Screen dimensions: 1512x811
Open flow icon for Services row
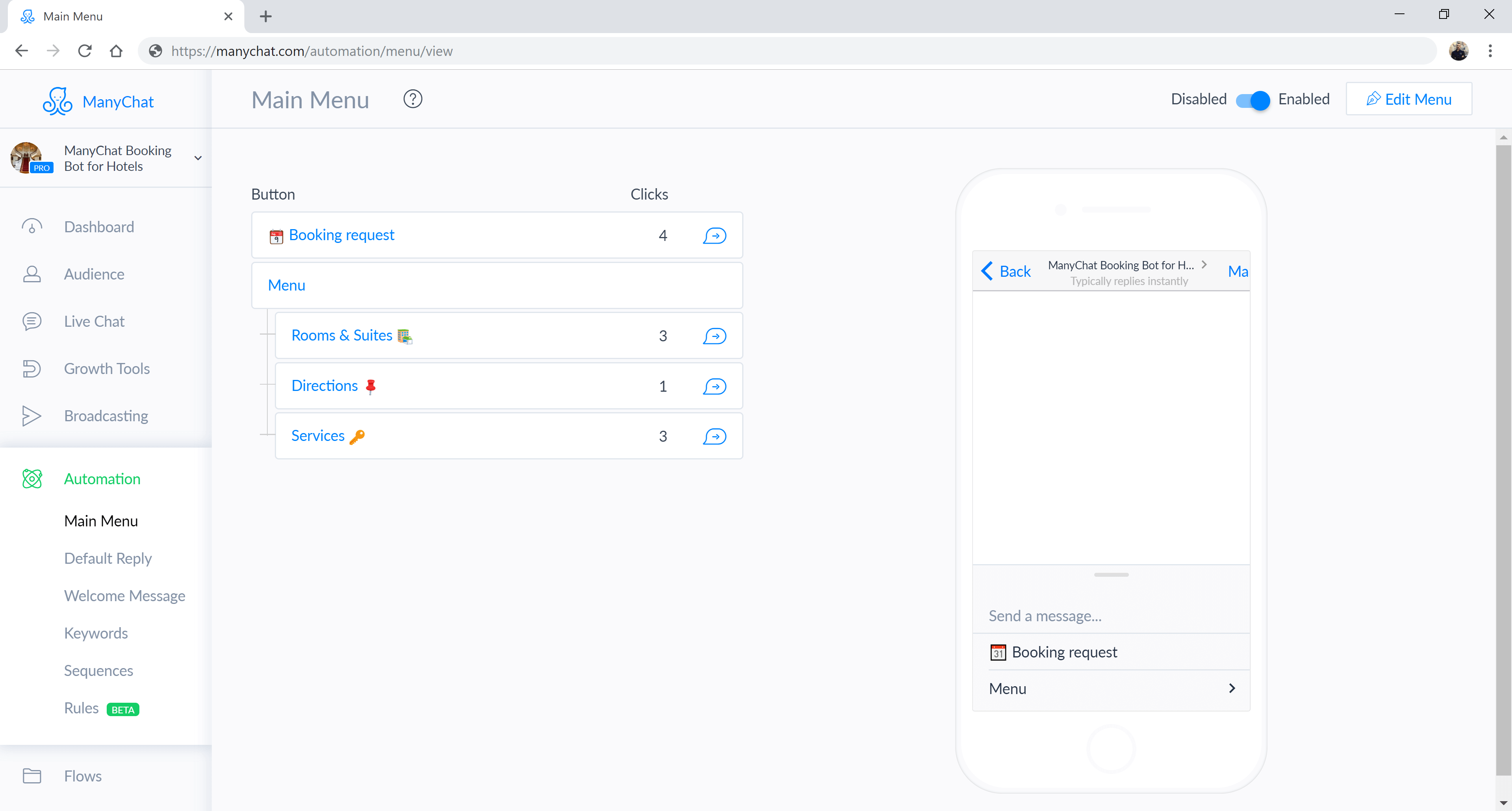[714, 436]
